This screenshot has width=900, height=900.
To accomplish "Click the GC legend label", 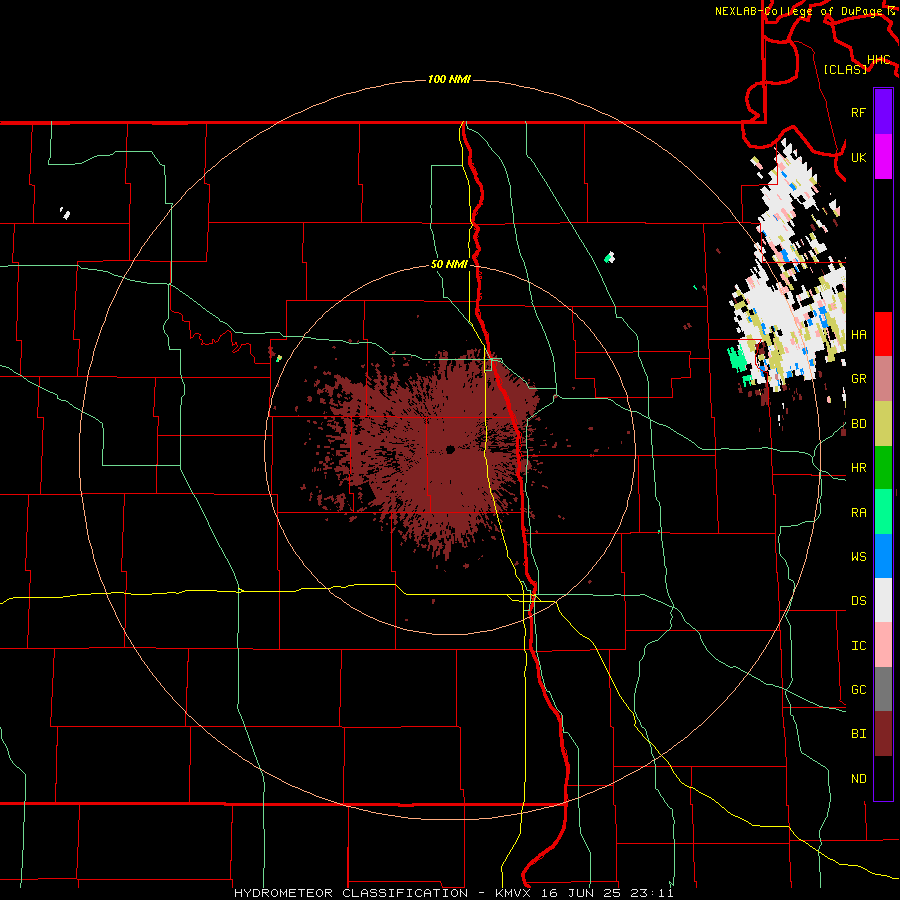I will [x=858, y=690].
